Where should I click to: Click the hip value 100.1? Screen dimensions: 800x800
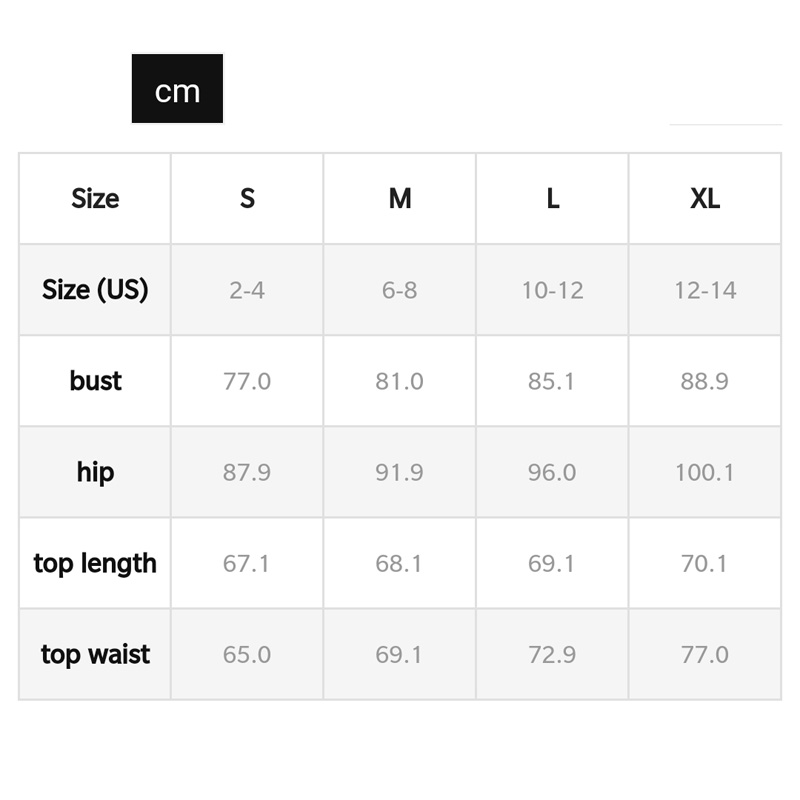click(x=705, y=472)
